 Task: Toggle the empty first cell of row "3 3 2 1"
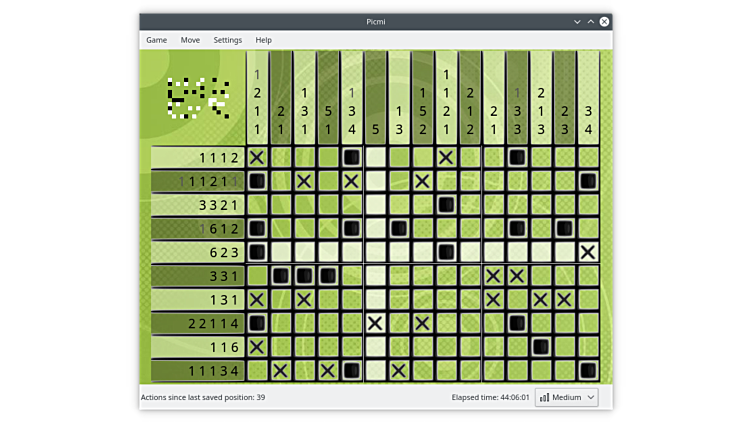(x=257, y=204)
